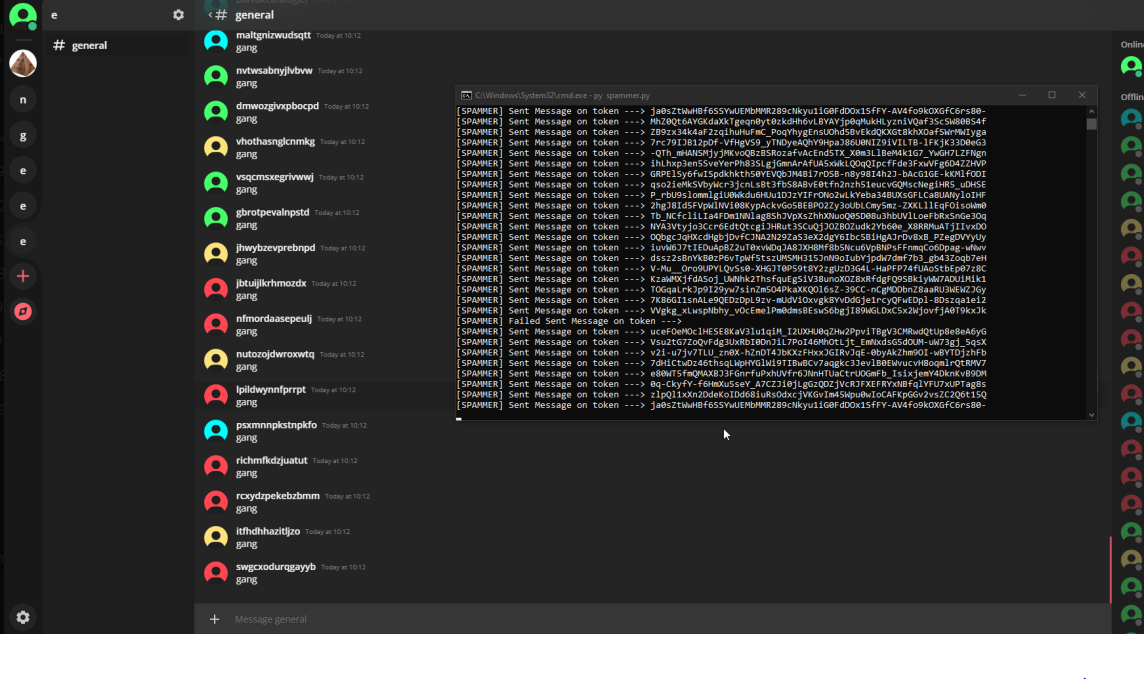Click username dmwozgivxpbocpd
The width and height of the screenshot is (1144, 679).
tap(277, 106)
